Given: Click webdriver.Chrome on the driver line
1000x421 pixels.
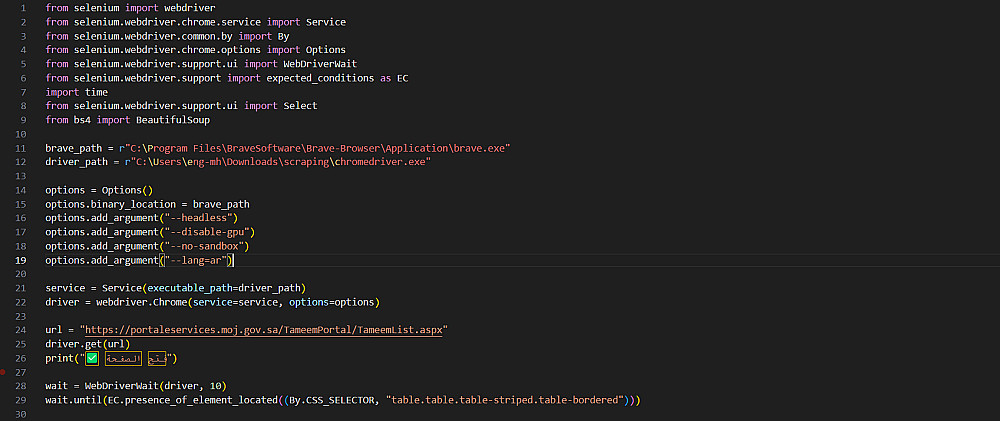Looking at the screenshot, I should [x=132, y=302].
